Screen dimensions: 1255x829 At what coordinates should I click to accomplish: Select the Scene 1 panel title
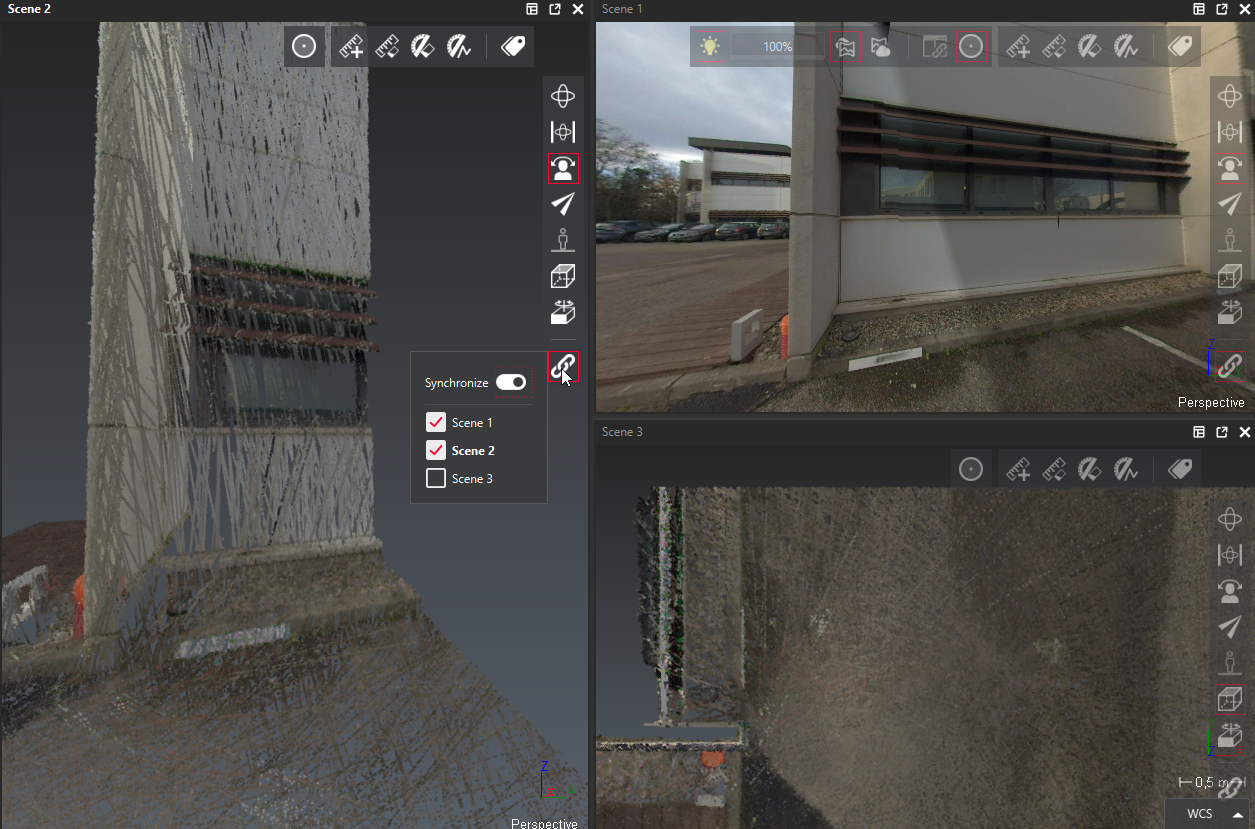622,9
